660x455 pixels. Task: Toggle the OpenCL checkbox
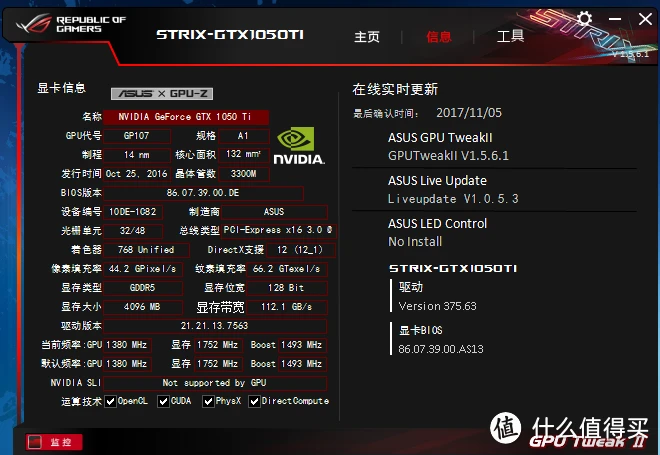point(110,401)
